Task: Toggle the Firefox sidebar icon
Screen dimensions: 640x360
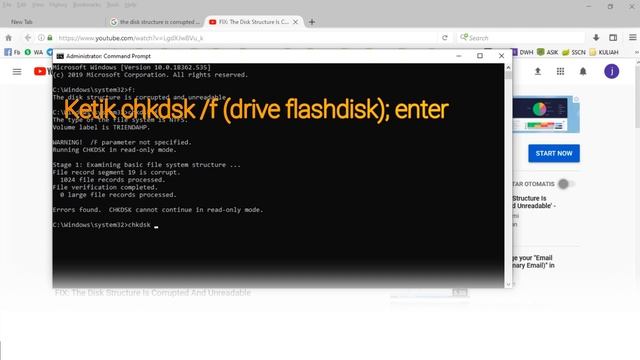Action: click(x=613, y=38)
